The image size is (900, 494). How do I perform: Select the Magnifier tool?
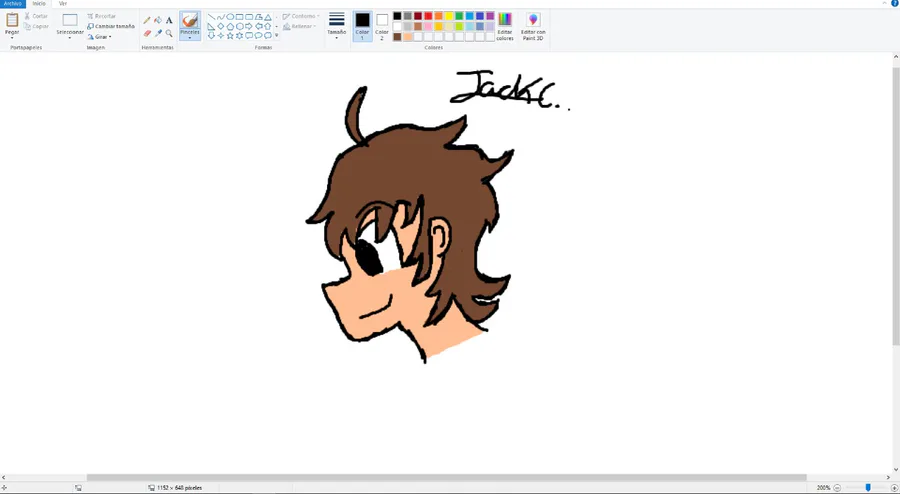pyautogui.click(x=169, y=33)
